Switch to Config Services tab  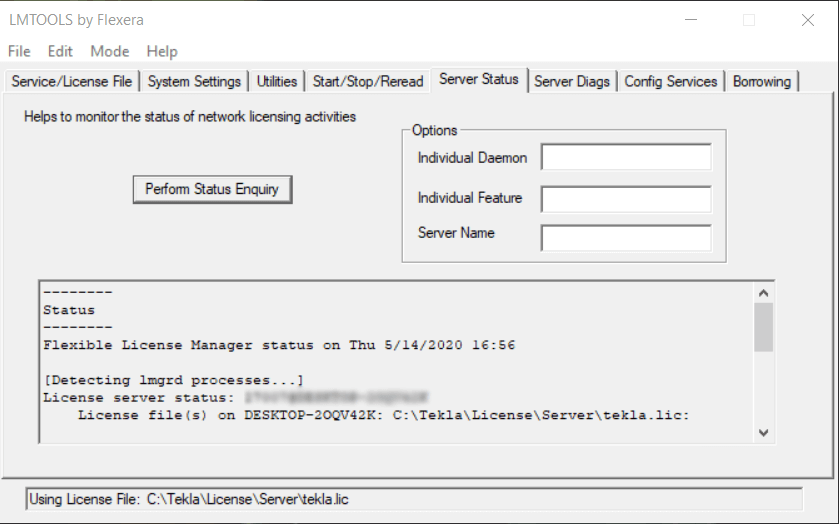point(671,81)
